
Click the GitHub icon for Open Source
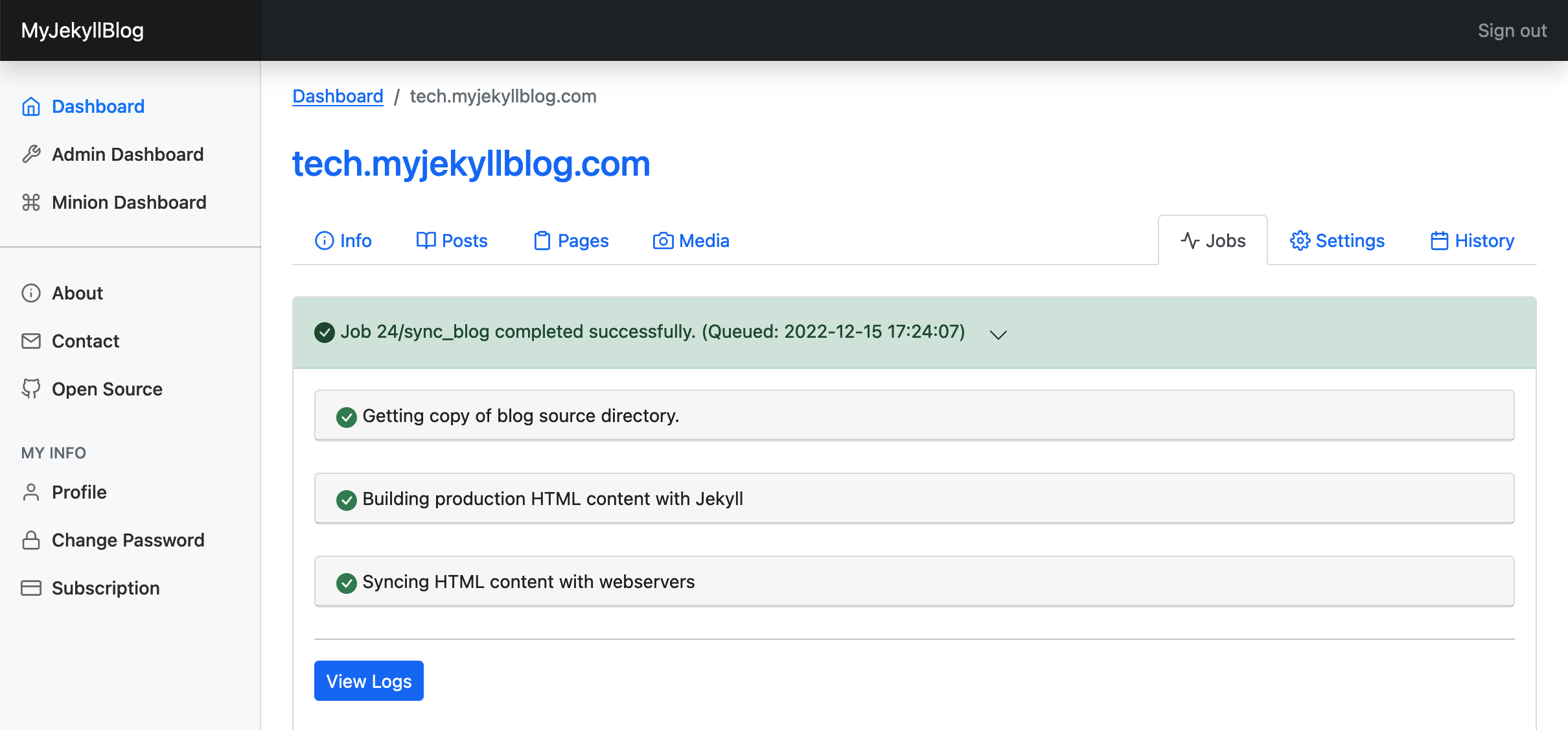point(31,389)
